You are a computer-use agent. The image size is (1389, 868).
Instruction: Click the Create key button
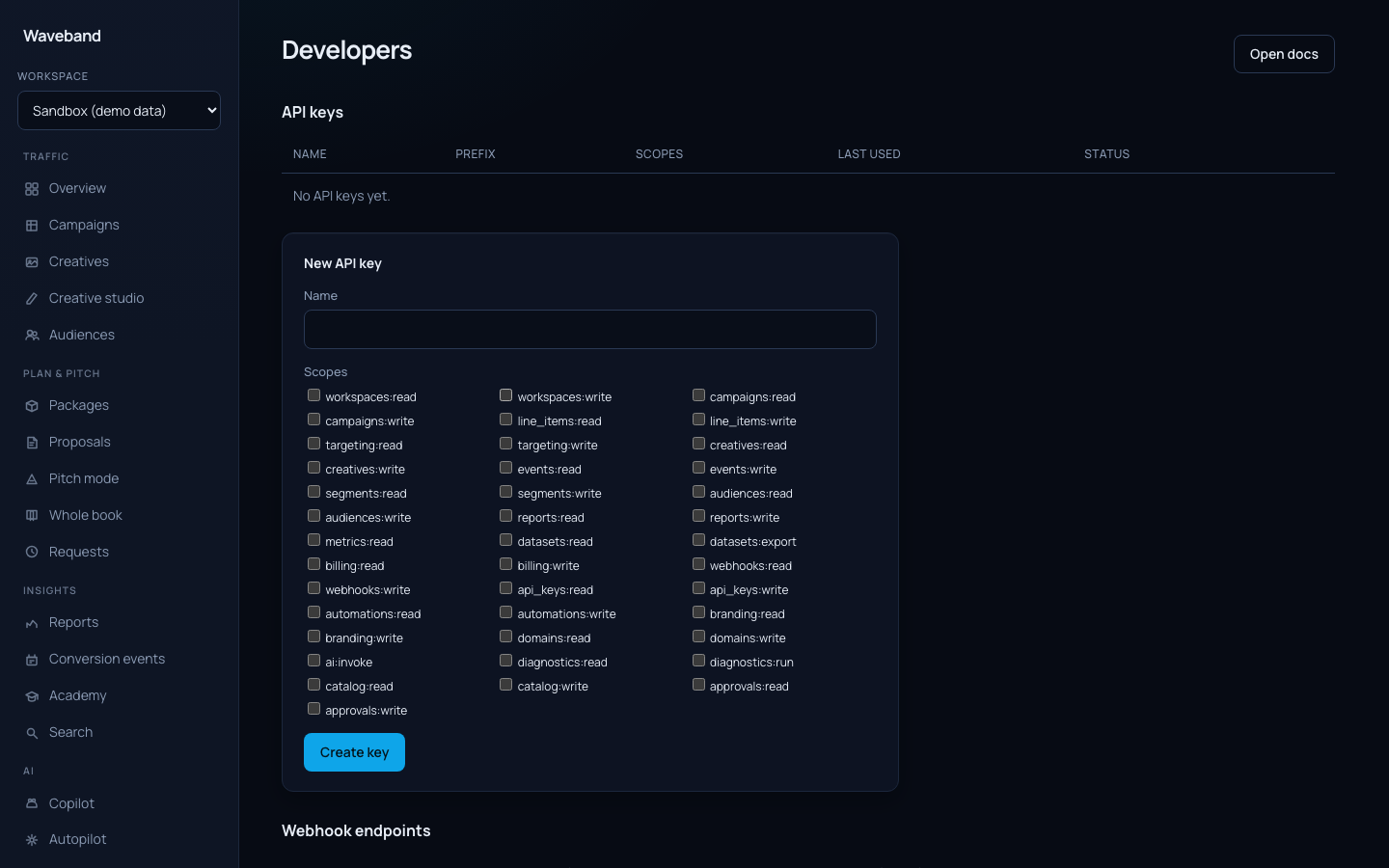tap(354, 752)
